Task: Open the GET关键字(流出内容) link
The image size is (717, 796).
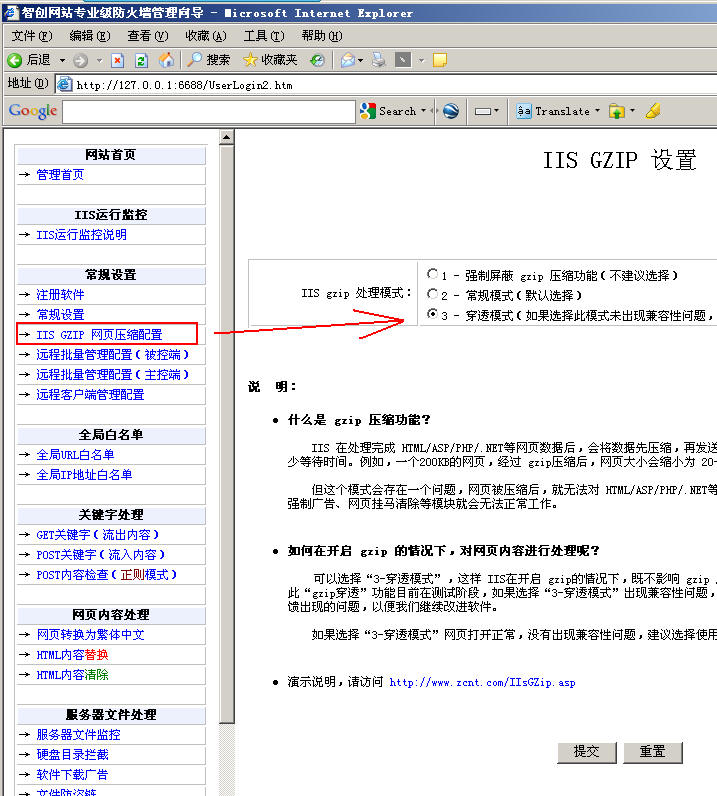Action: pyautogui.click(x=97, y=535)
